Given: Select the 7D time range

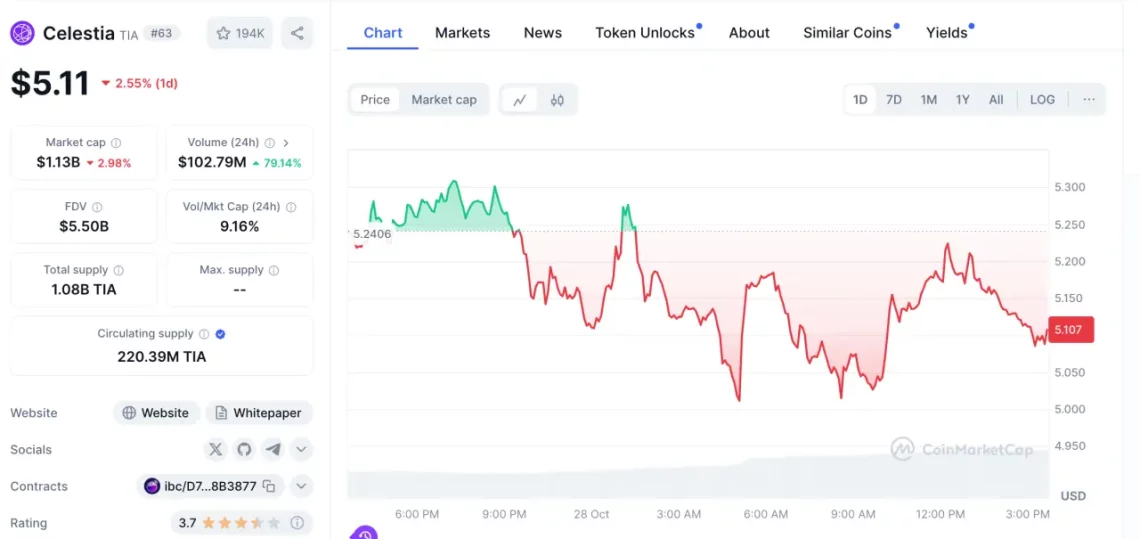Looking at the screenshot, I should coord(894,100).
